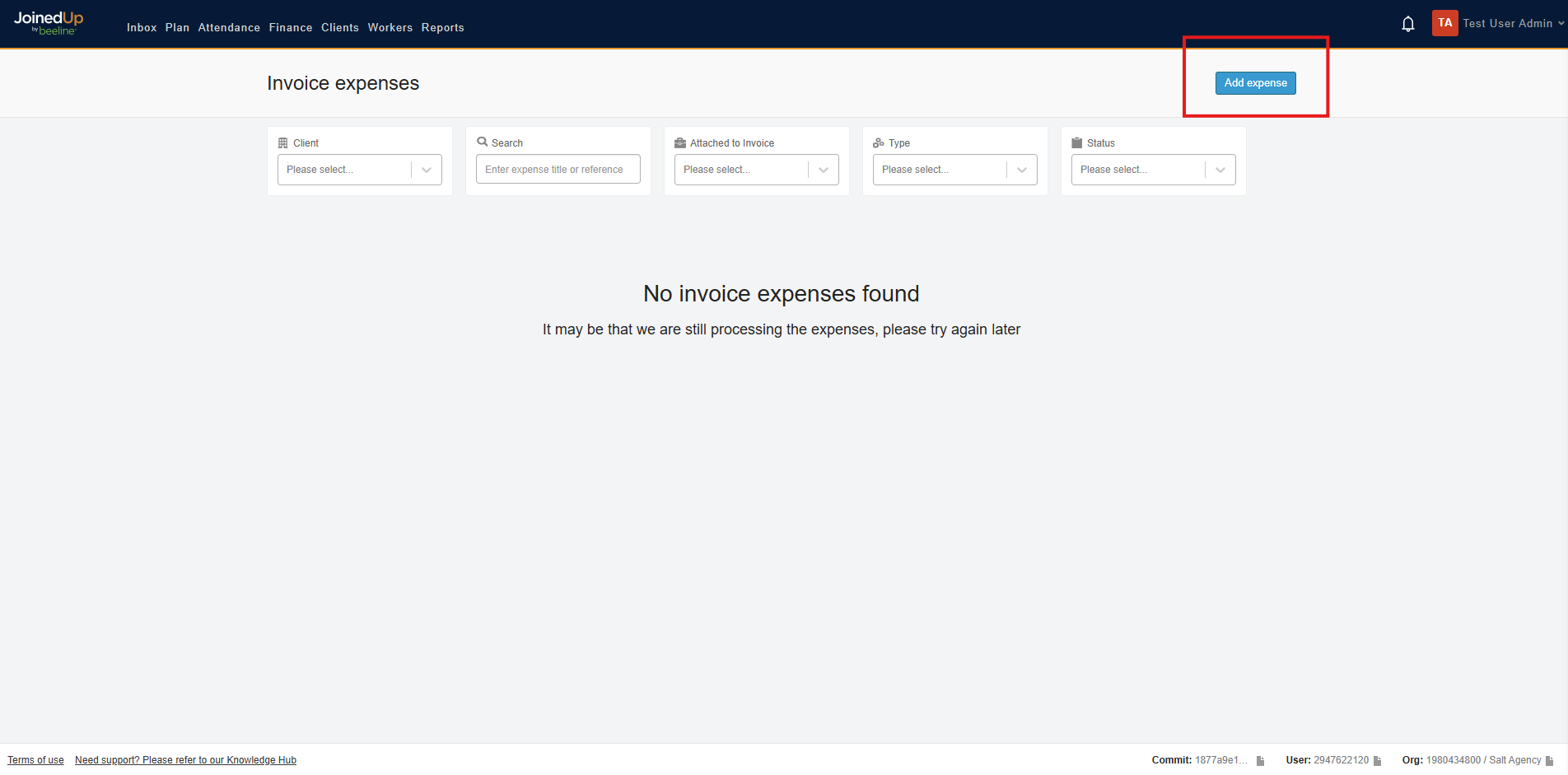
Task: Open the Finance menu
Action: pos(290,27)
